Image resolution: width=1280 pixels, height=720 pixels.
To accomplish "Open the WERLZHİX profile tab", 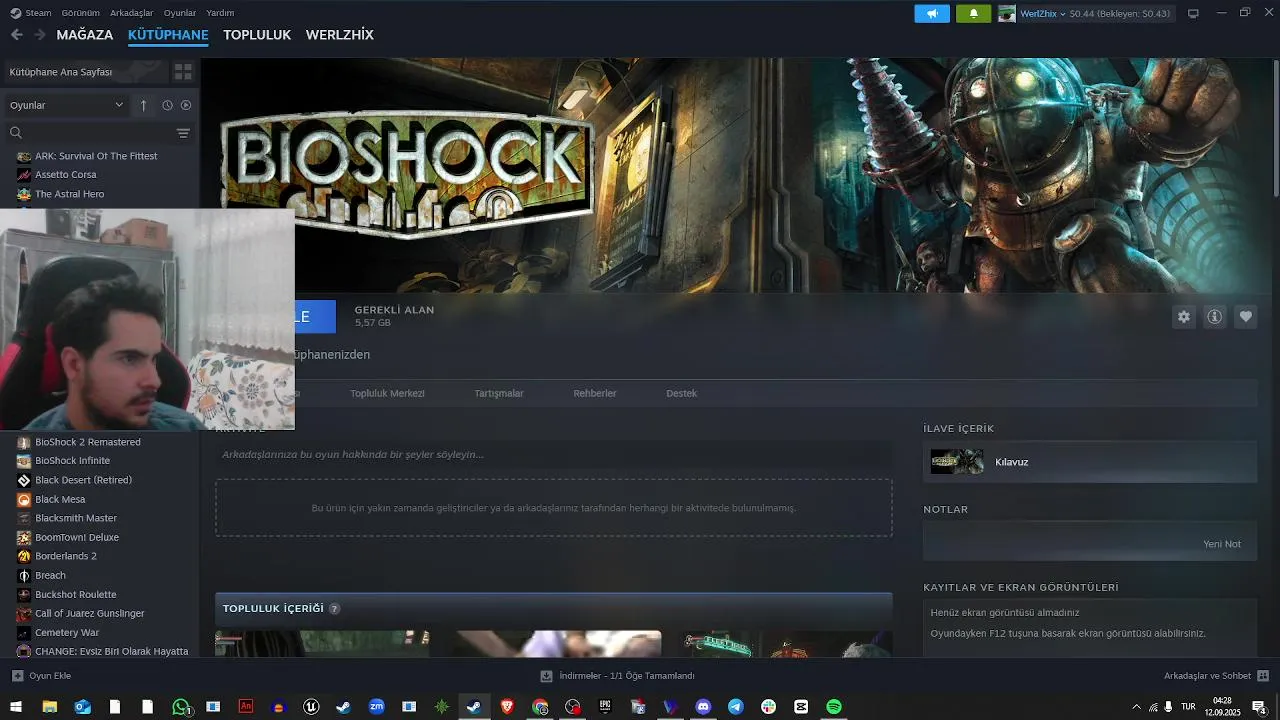I will point(340,35).
